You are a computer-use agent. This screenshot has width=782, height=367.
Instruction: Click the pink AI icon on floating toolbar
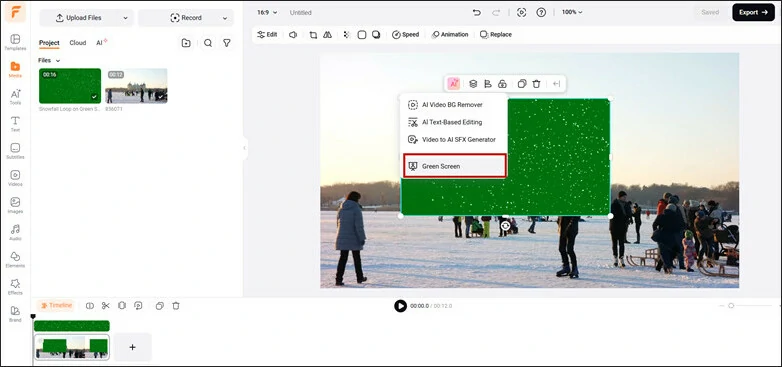click(453, 84)
